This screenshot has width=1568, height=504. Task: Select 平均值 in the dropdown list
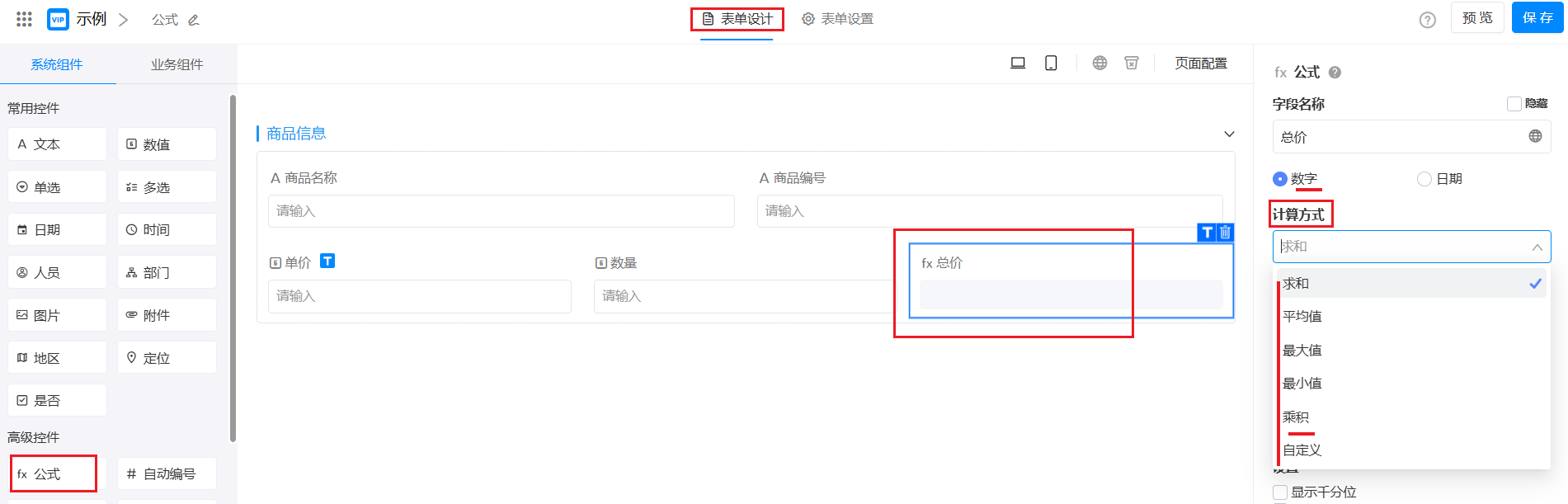click(1302, 317)
